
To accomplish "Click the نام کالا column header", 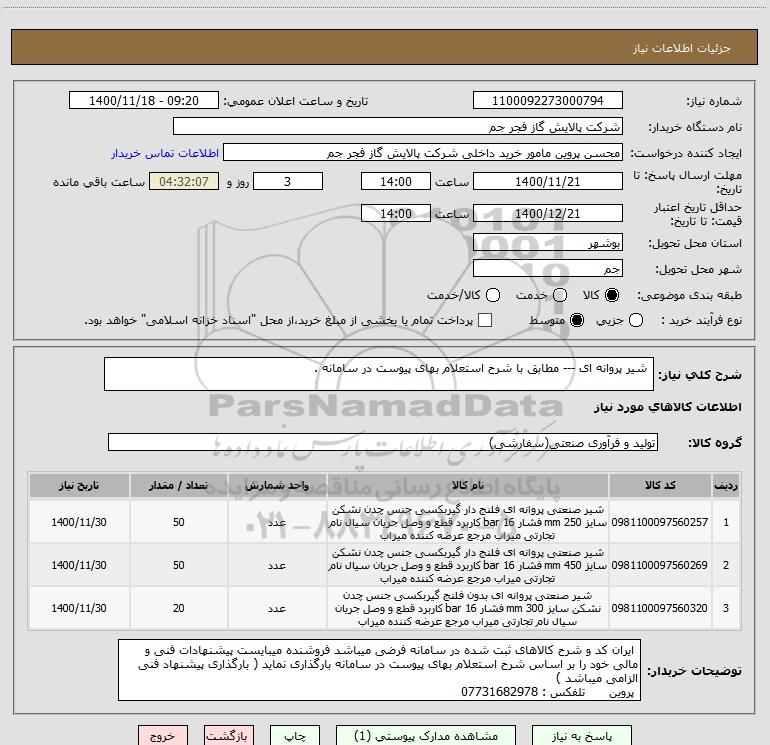I will point(468,485).
